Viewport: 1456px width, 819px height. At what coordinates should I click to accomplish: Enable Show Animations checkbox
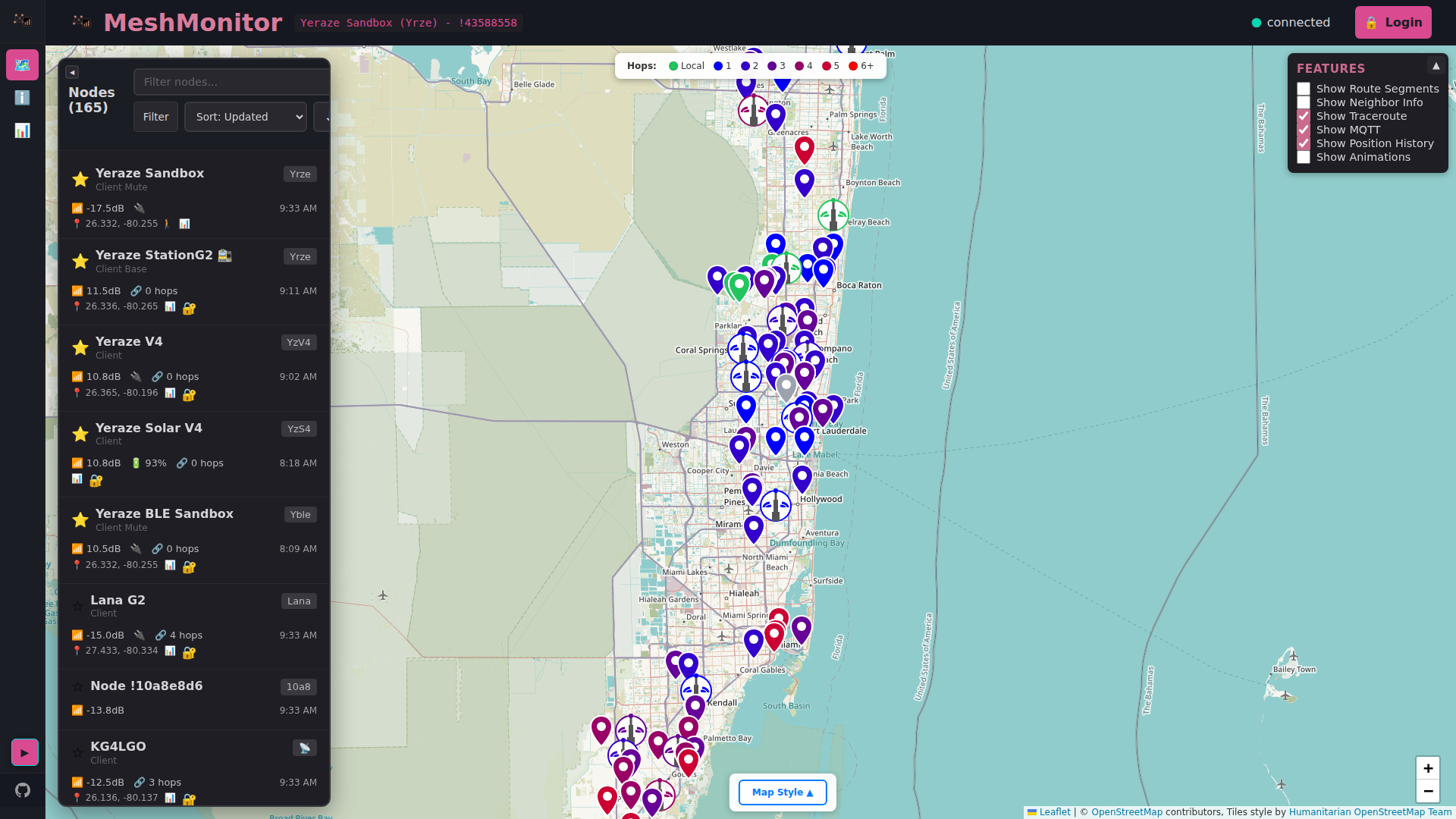(x=1304, y=157)
